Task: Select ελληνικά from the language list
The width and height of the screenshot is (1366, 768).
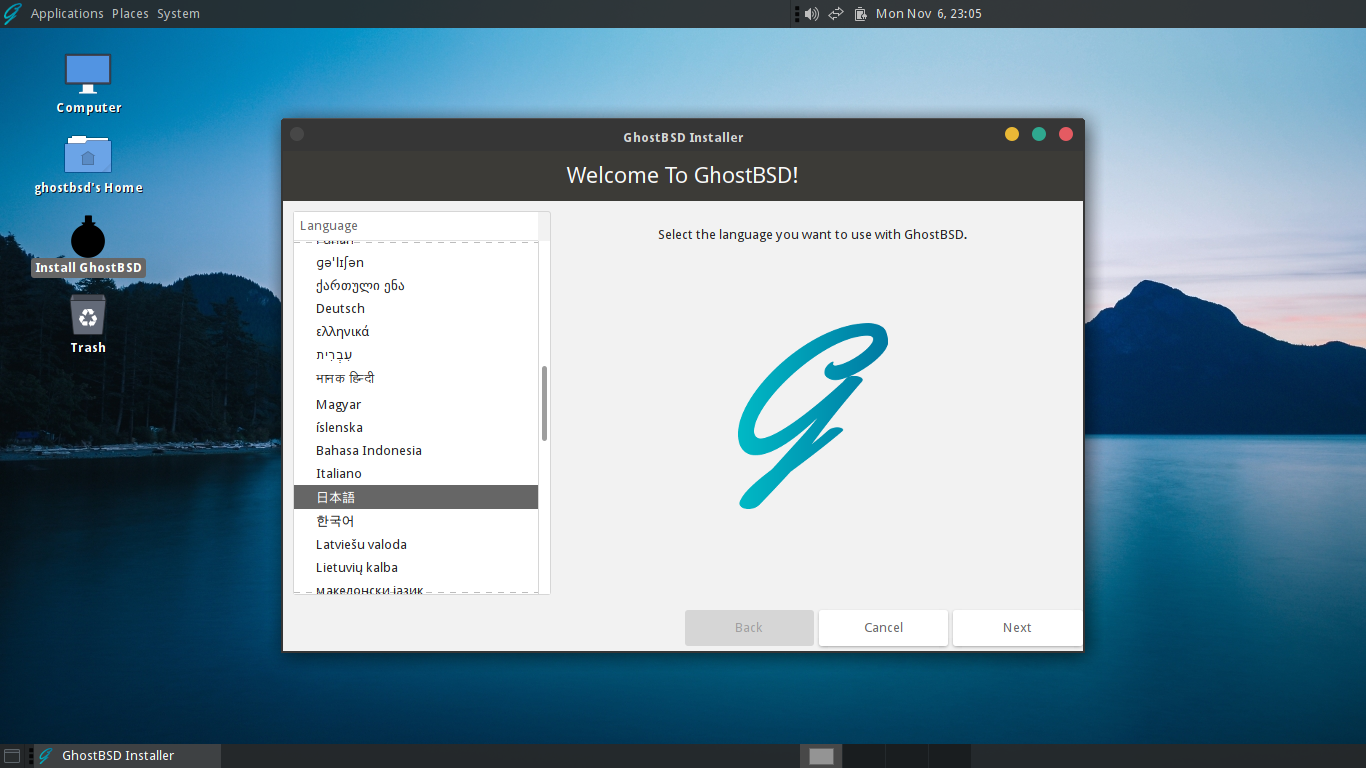Action: 416,332
